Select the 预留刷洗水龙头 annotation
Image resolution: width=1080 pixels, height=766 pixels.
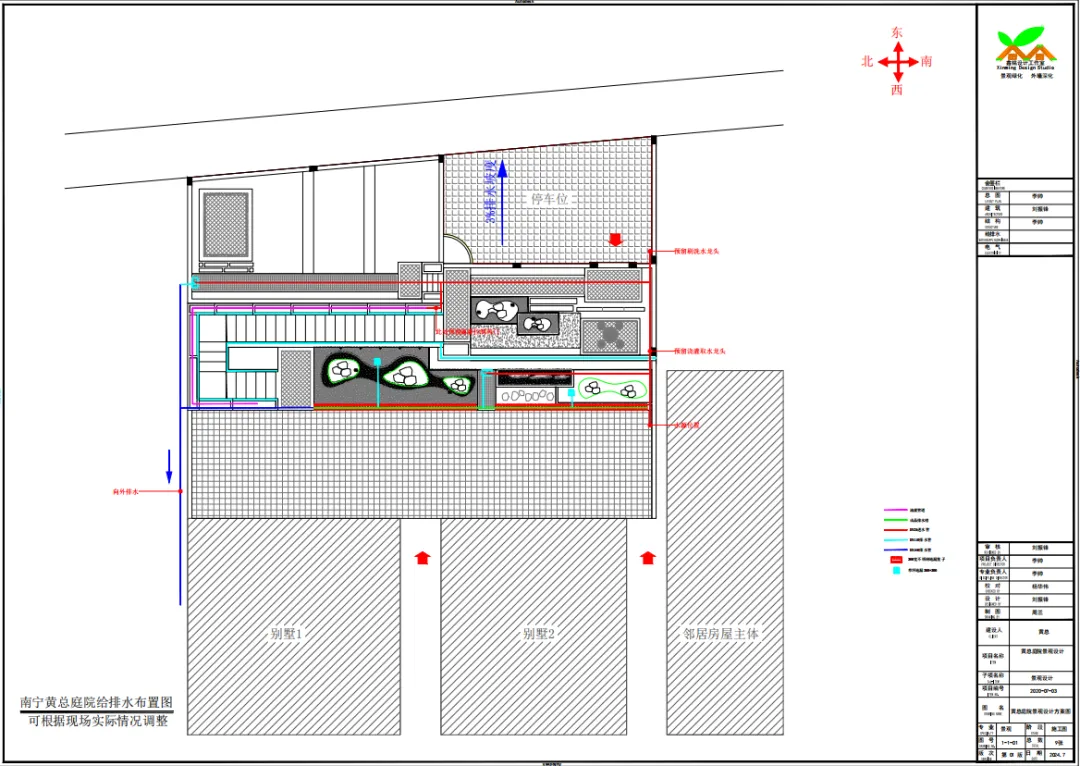coord(696,251)
